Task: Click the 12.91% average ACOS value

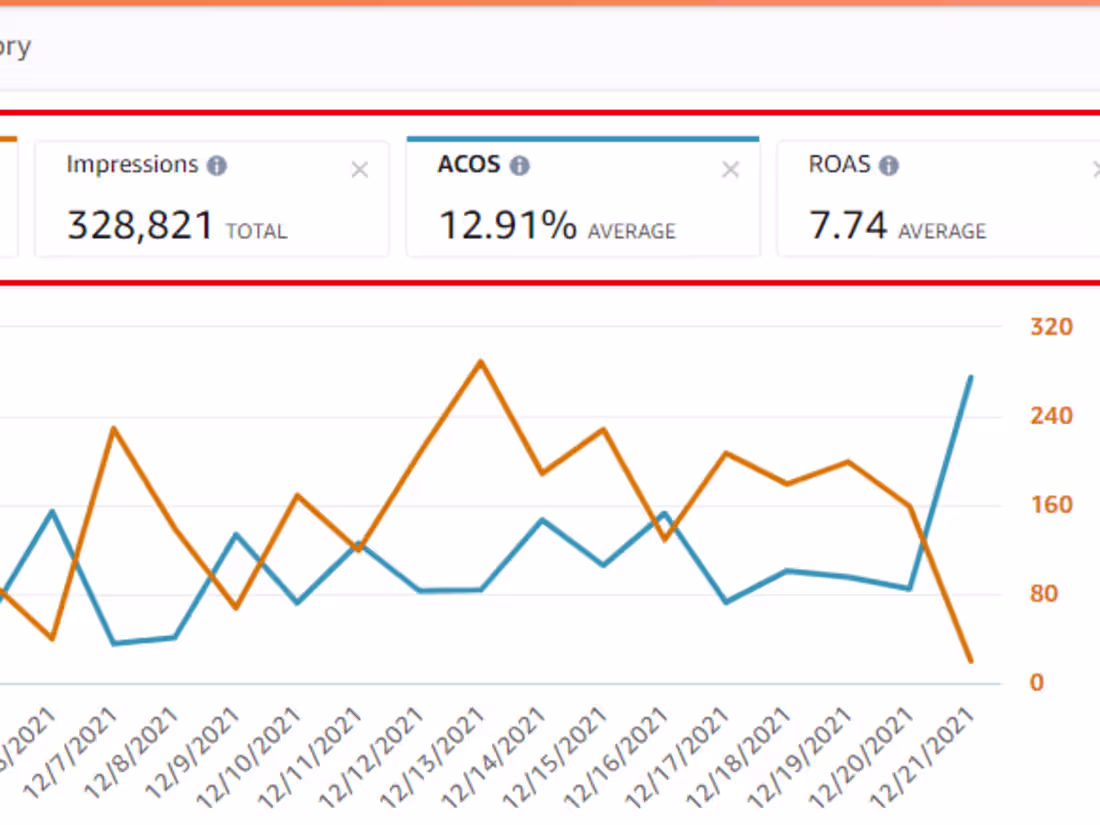Action: pos(508,226)
